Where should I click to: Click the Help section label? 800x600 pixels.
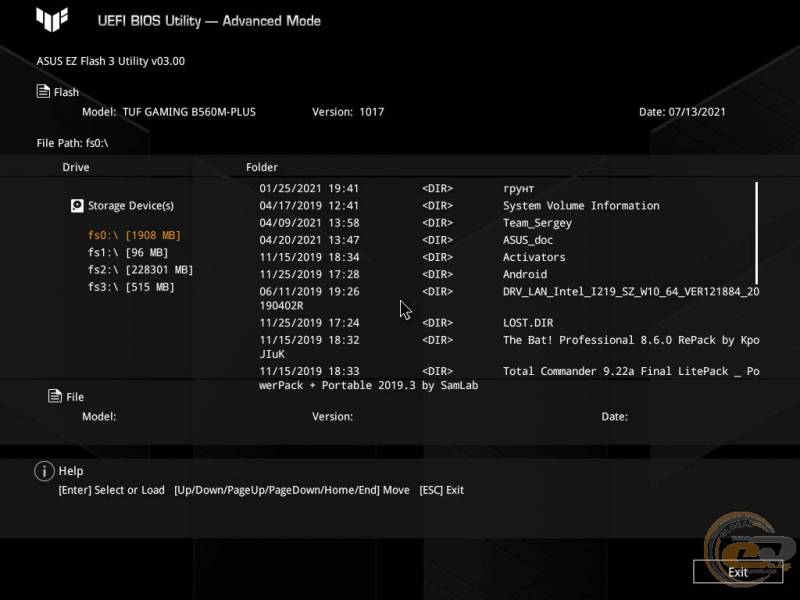click(71, 471)
